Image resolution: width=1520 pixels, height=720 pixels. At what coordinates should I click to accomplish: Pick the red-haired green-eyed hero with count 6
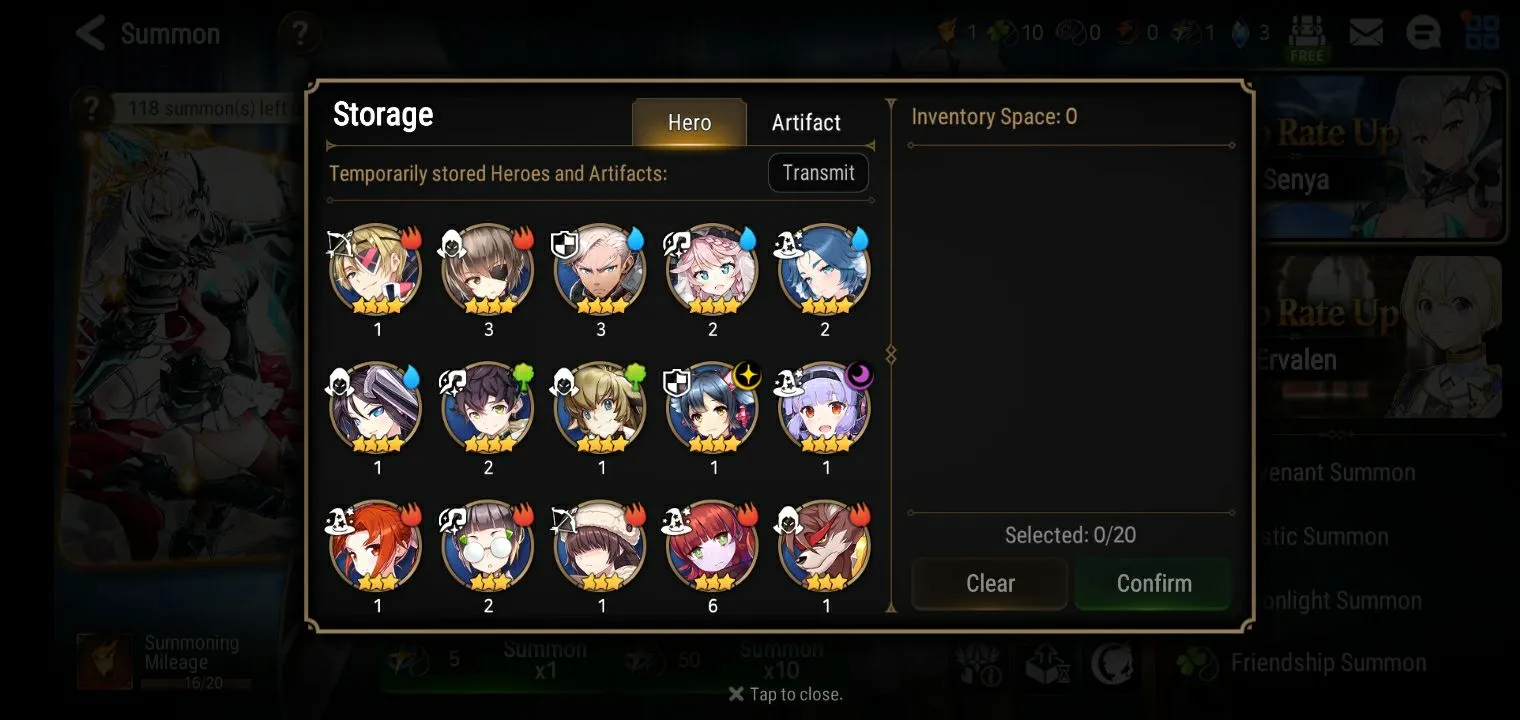712,547
